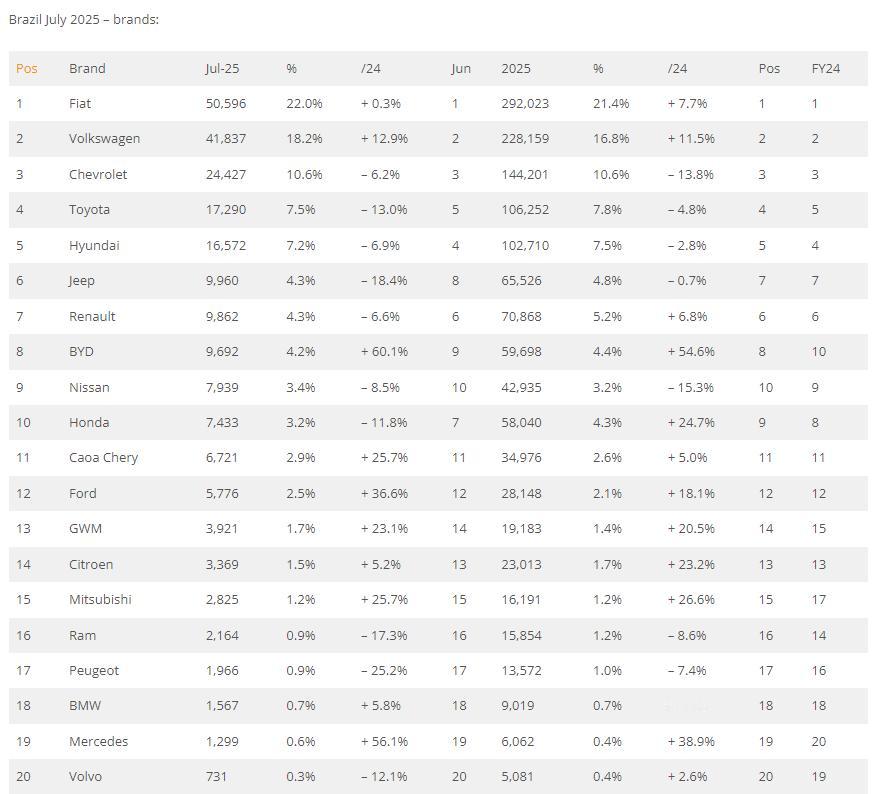
Task: Select the 2025 column header
Action: [x=516, y=69]
